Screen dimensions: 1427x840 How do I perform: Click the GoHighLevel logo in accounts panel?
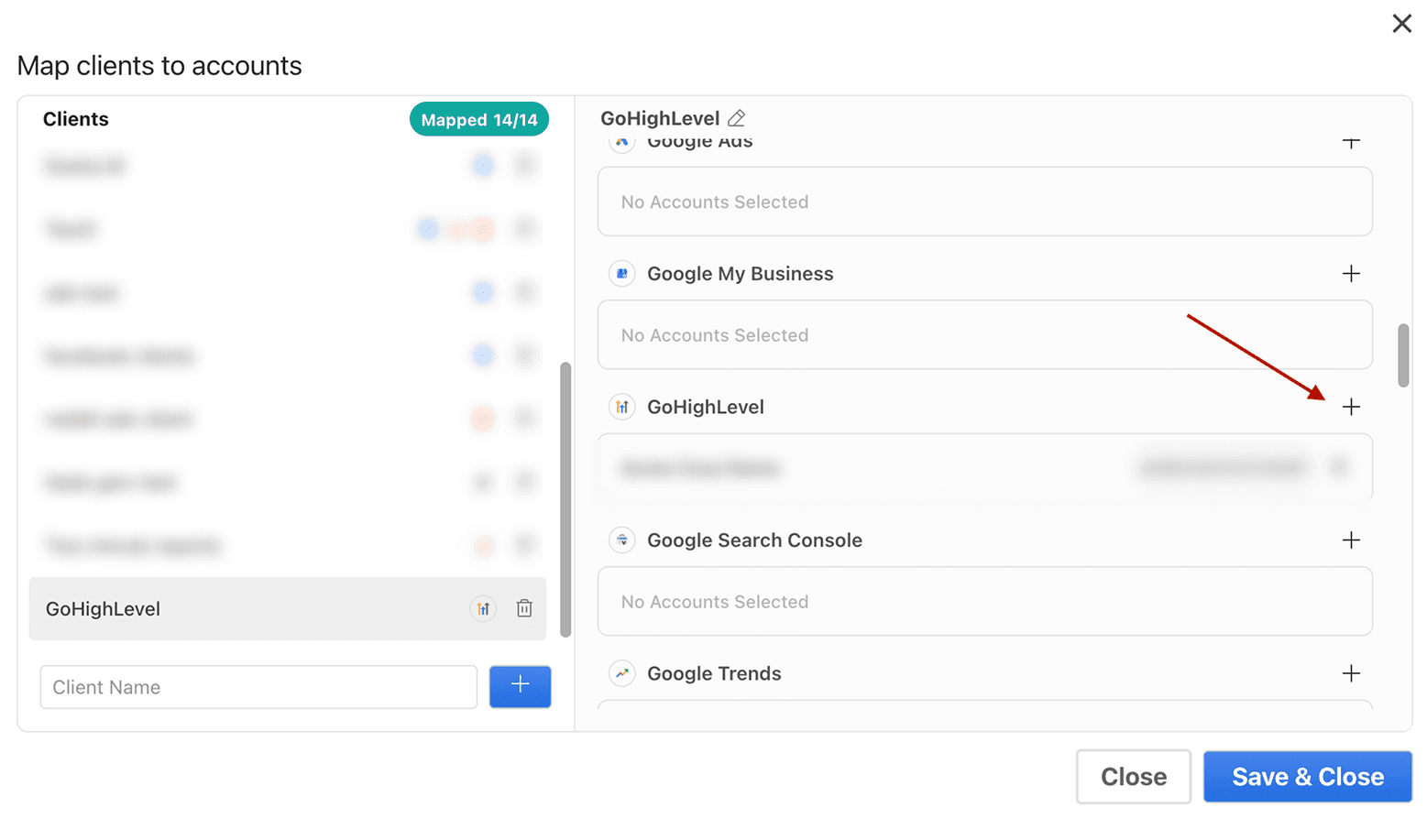(x=622, y=407)
